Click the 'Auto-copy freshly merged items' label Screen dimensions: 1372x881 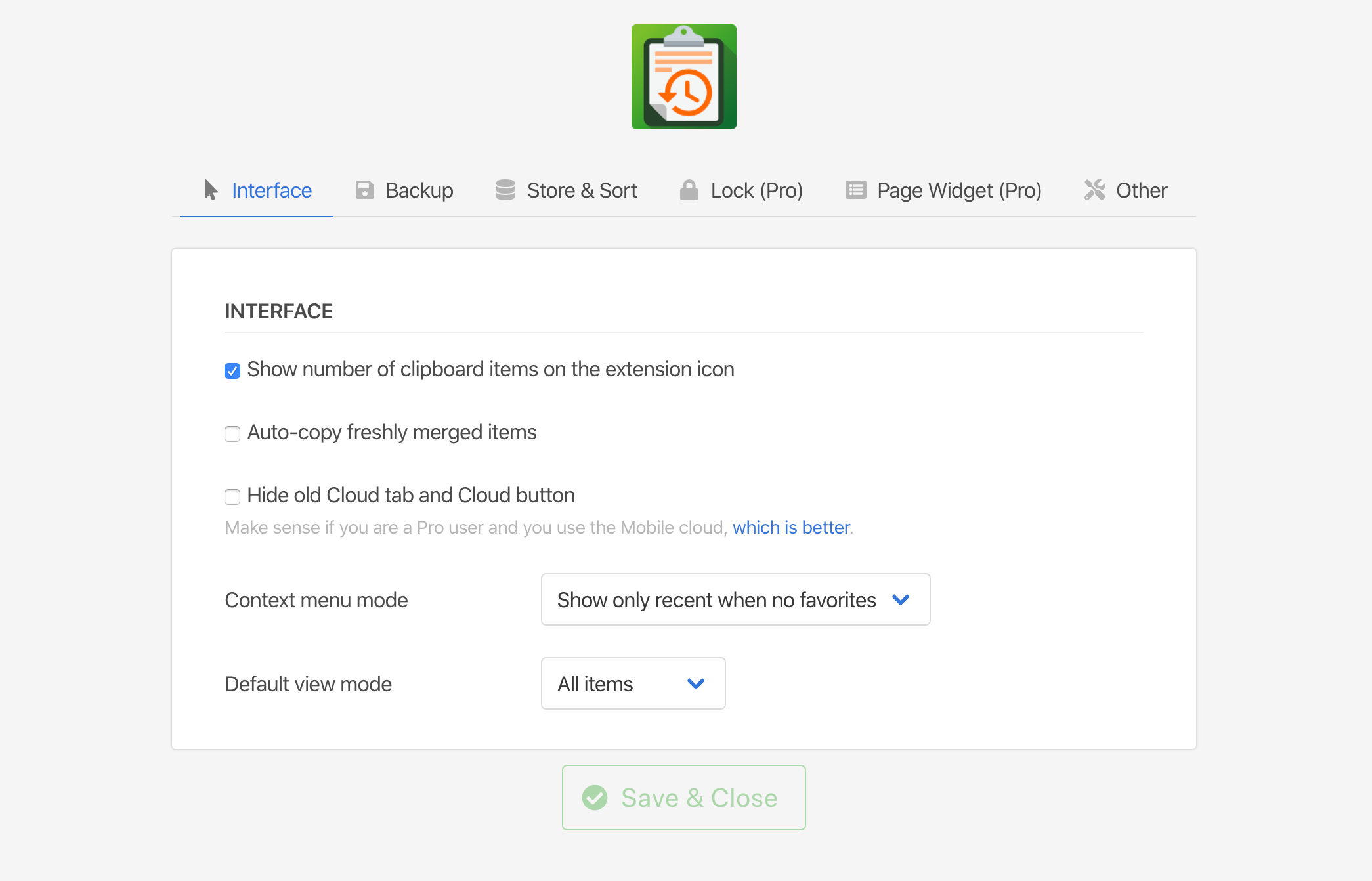[x=392, y=432]
